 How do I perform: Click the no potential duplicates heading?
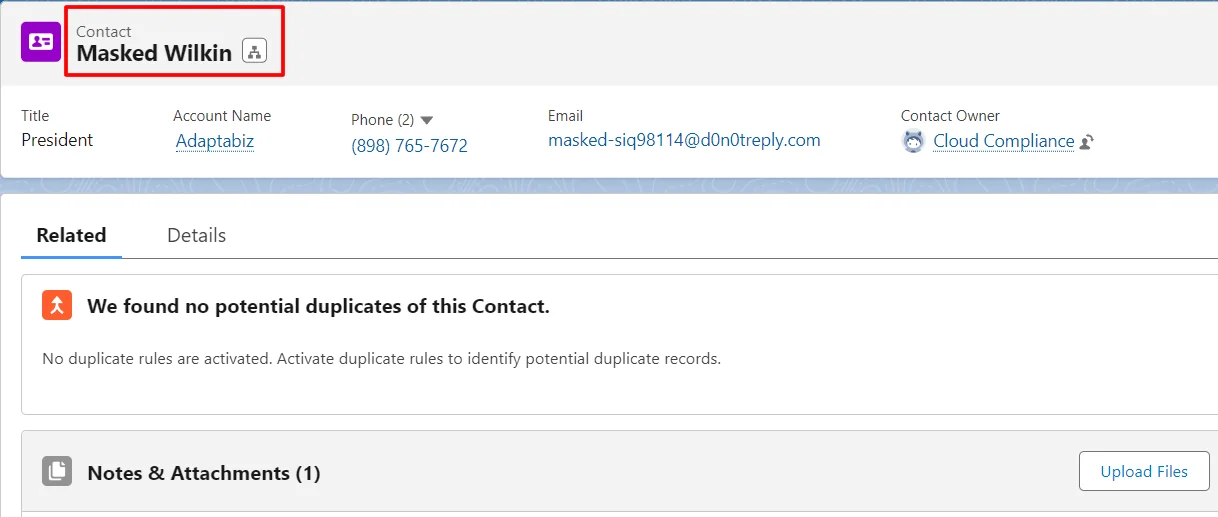[x=318, y=306]
